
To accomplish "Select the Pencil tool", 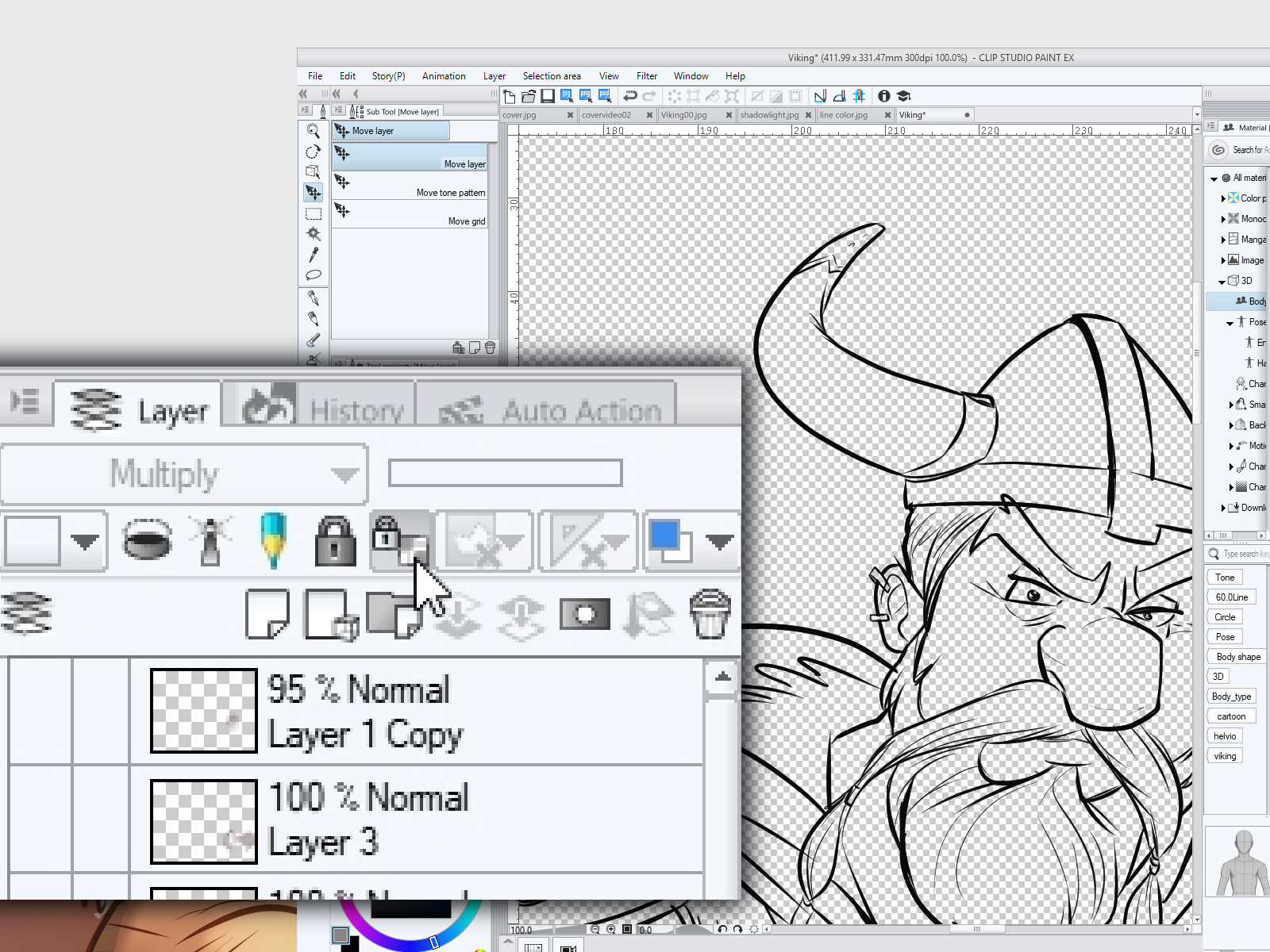I will point(313,319).
